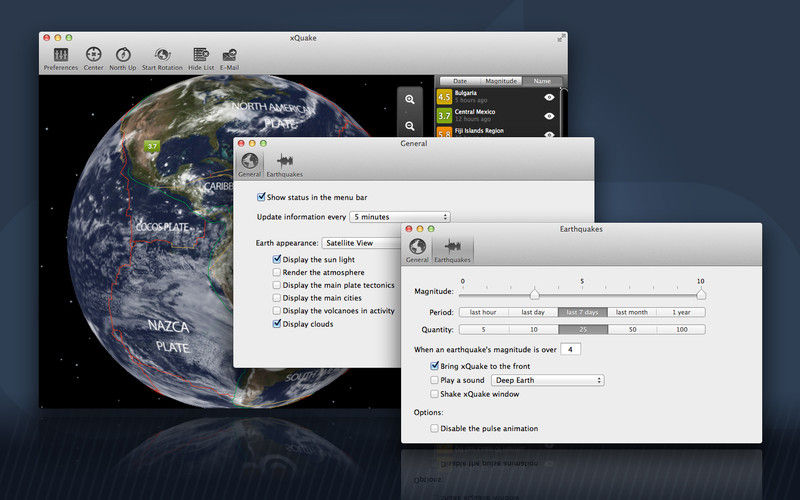Set quantity to 25
800x500 pixels.
(x=583, y=330)
